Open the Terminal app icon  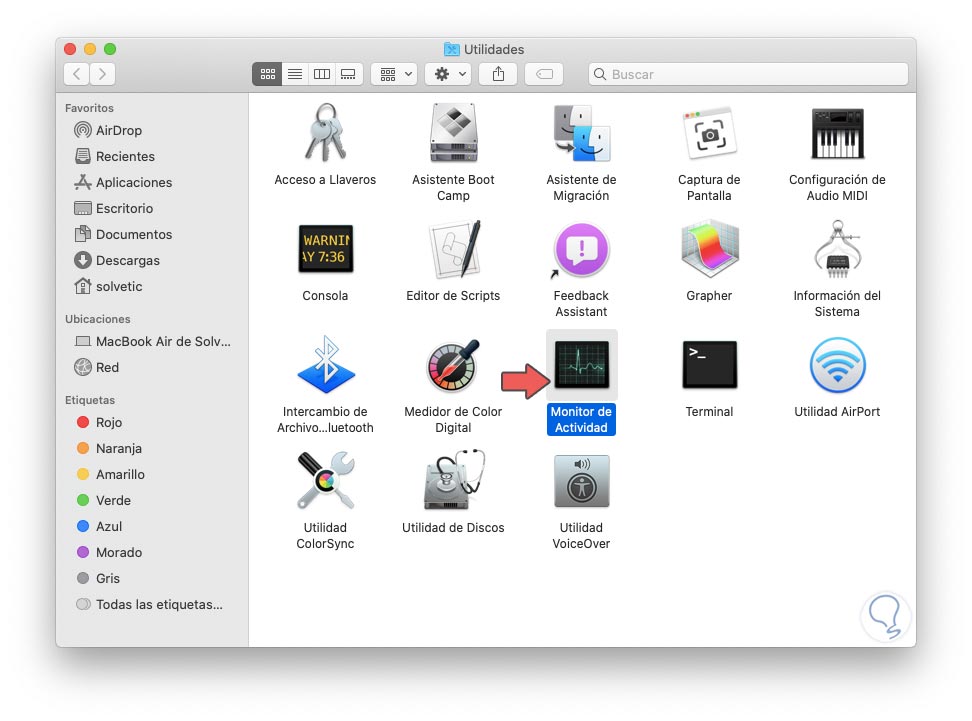(x=709, y=365)
